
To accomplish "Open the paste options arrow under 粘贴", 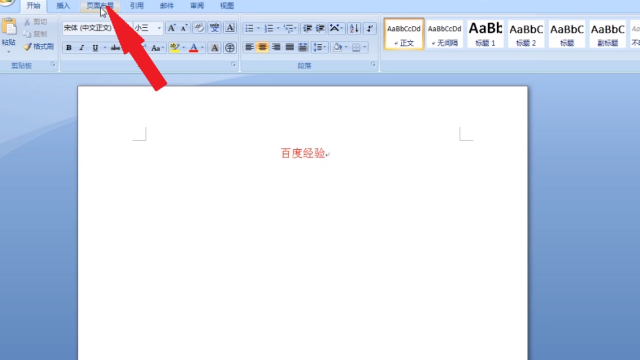I will (x=9, y=52).
